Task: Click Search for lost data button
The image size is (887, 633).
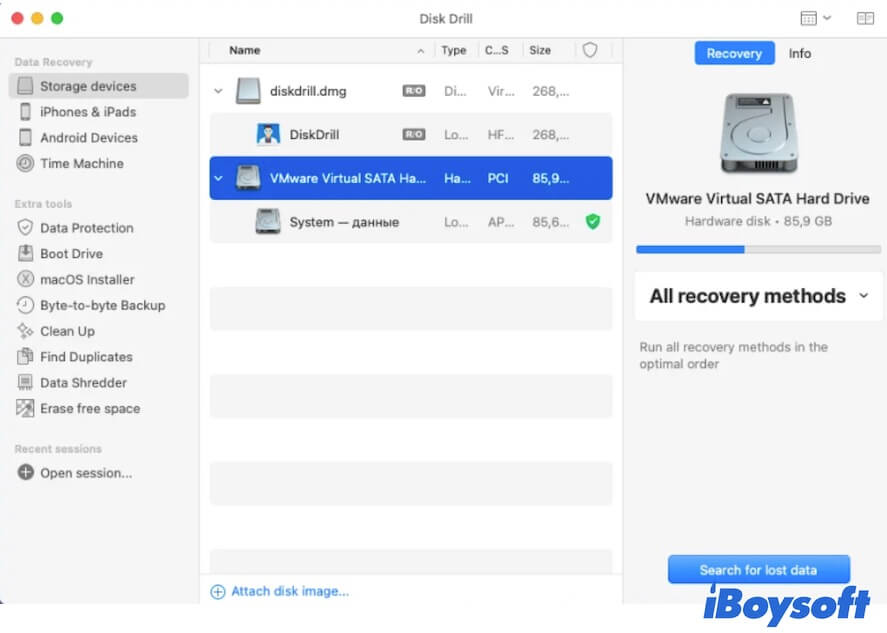Action: click(x=759, y=570)
